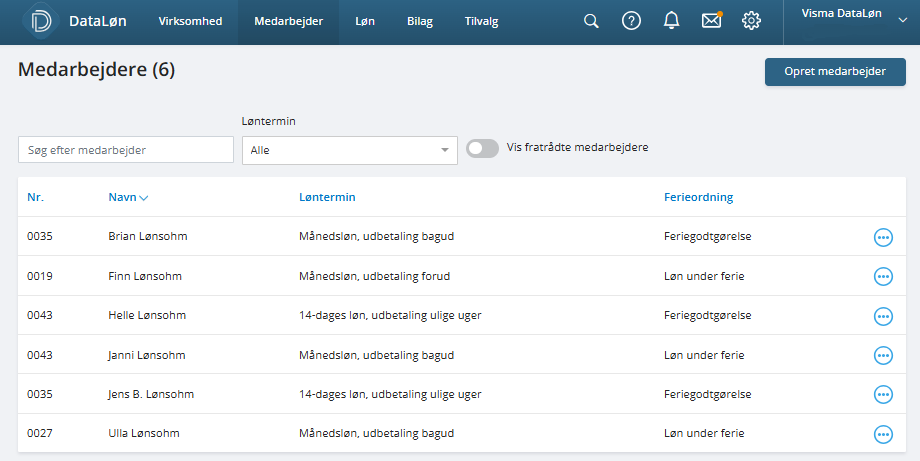The height and width of the screenshot is (461, 920).
Task: Select employee name Brian Lønsohm
Action: [148, 236]
